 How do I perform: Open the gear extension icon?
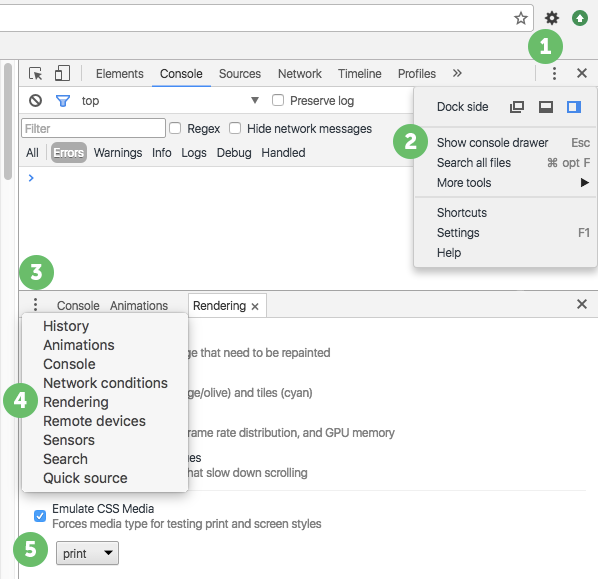pos(551,18)
